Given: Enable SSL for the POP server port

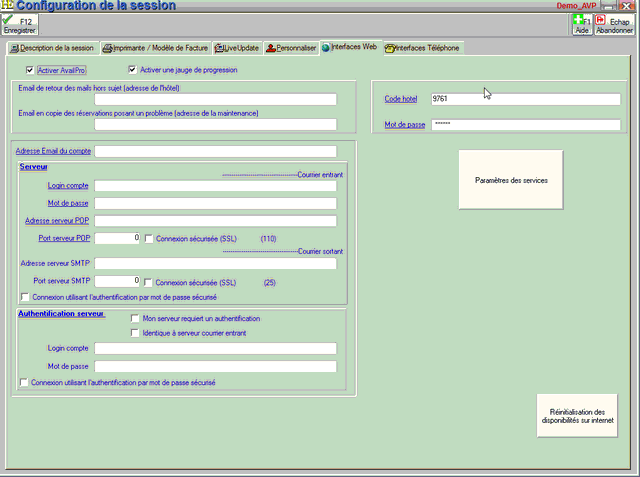Looking at the screenshot, I should [149, 239].
